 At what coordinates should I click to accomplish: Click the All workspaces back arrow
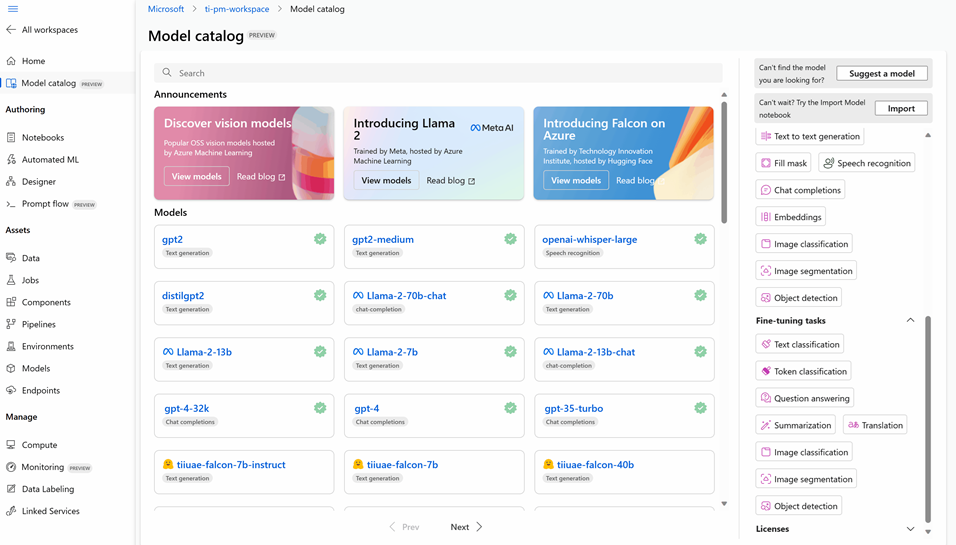pos(11,30)
